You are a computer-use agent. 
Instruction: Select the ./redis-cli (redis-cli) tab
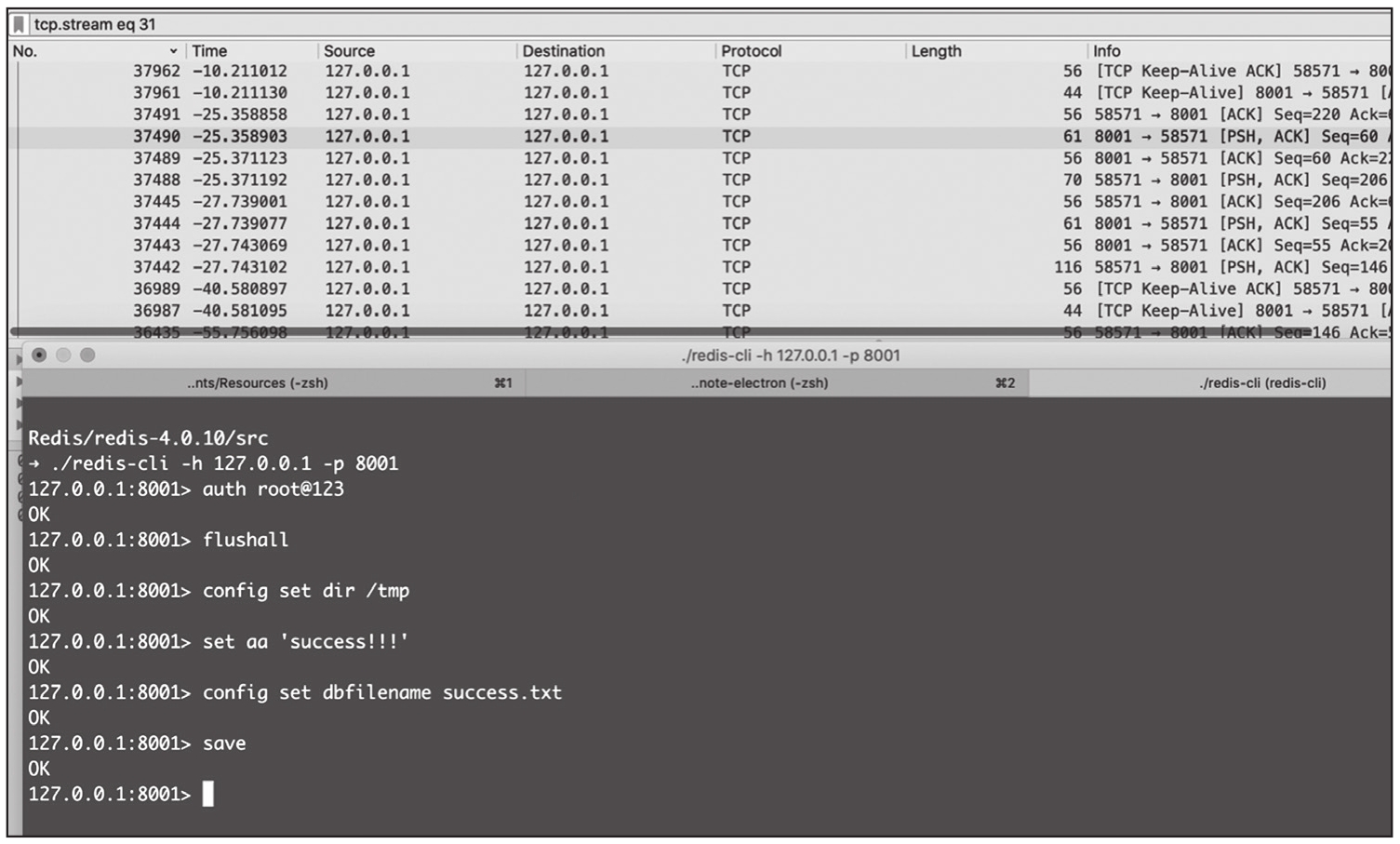[1261, 382]
